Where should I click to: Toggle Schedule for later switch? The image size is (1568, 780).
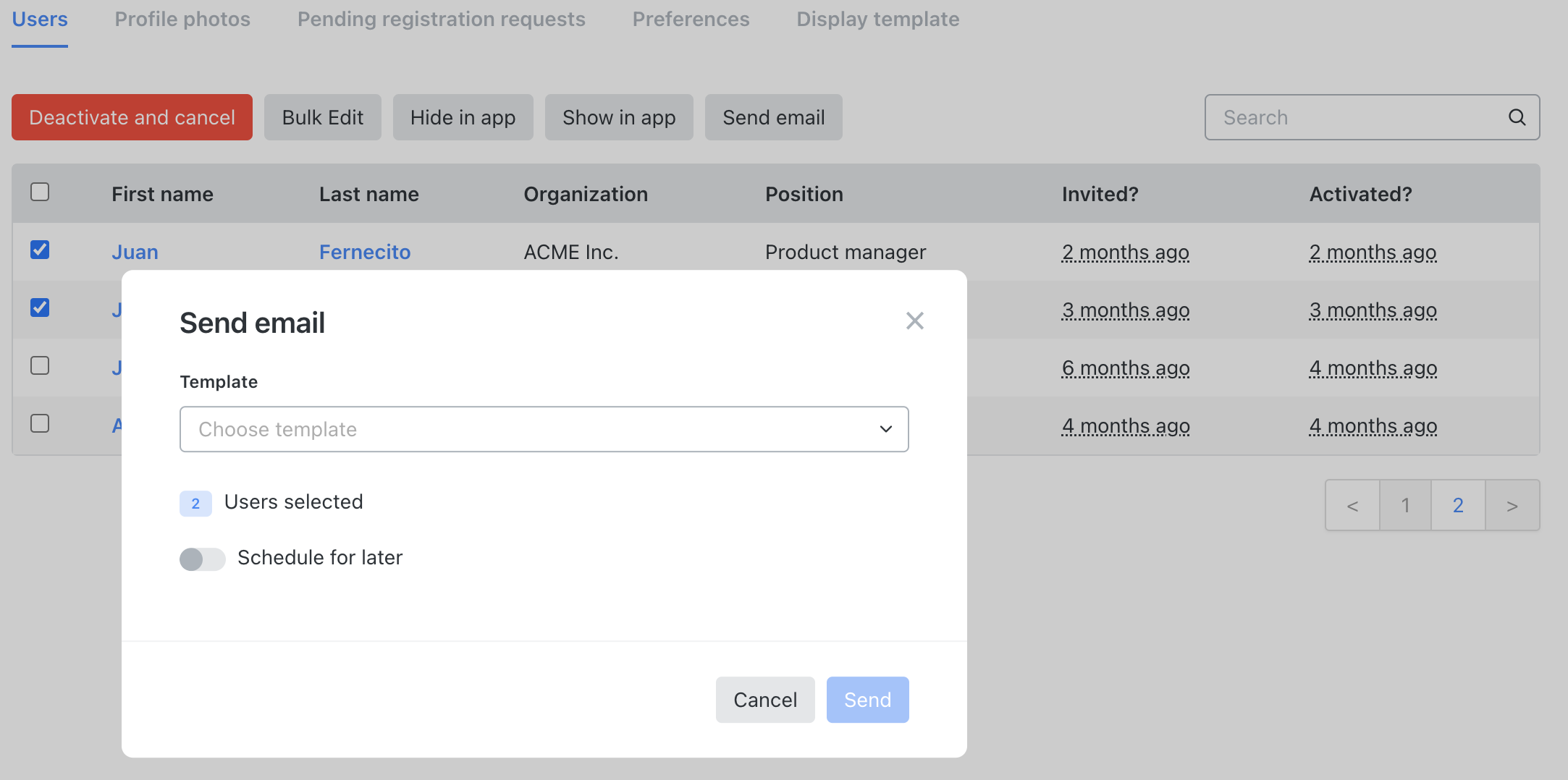pyautogui.click(x=202, y=559)
